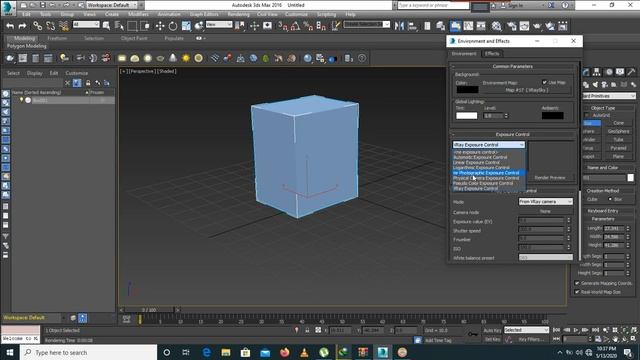Select the Select and Link tool

(38, 26)
